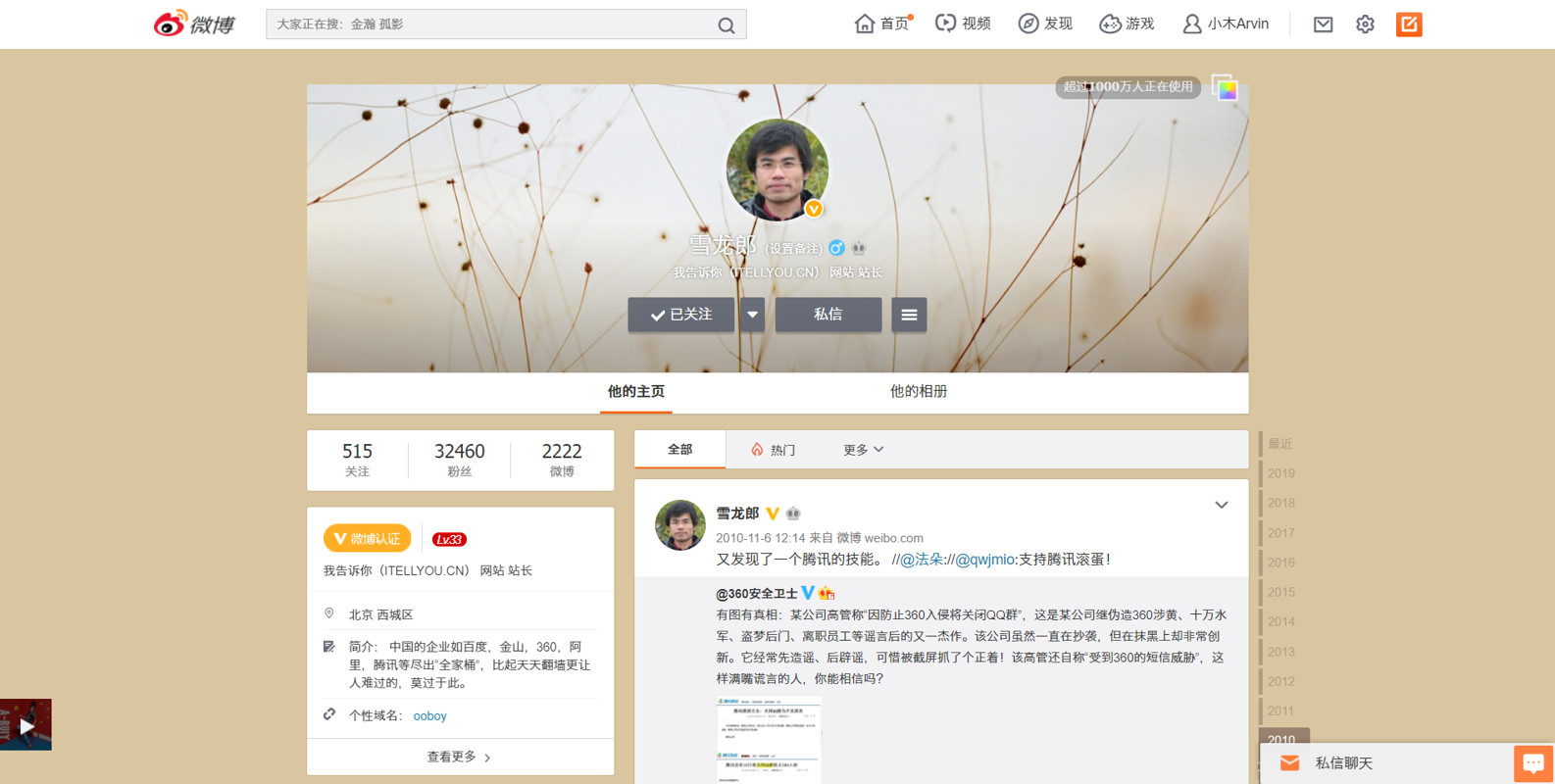Open the post options chevron
The height and width of the screenshot is (784, 1555).
pos(1222,506)
